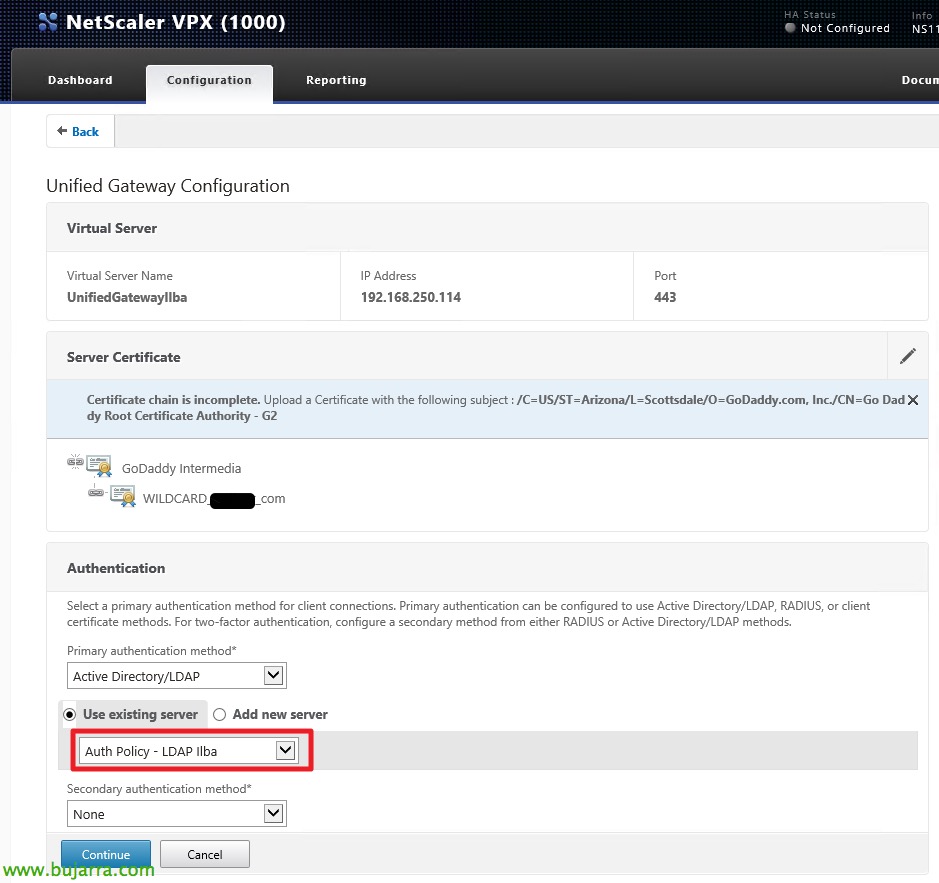Click the broken chain link icon beside GoDaddy Intermedia
939x883 pixels.
[x=75, y=461]
